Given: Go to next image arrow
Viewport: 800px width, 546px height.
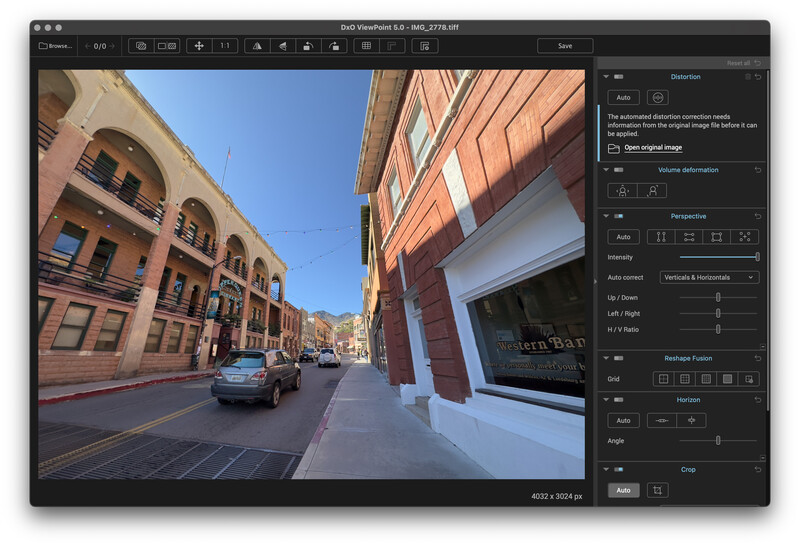Looking at the screenshot, I should 112,46.
